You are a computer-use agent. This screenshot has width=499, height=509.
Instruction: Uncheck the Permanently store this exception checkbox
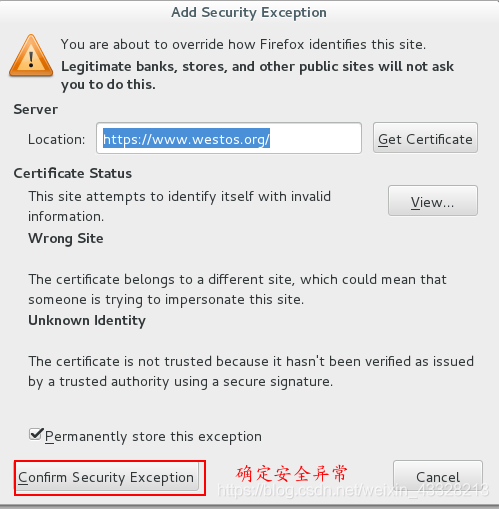36,434
